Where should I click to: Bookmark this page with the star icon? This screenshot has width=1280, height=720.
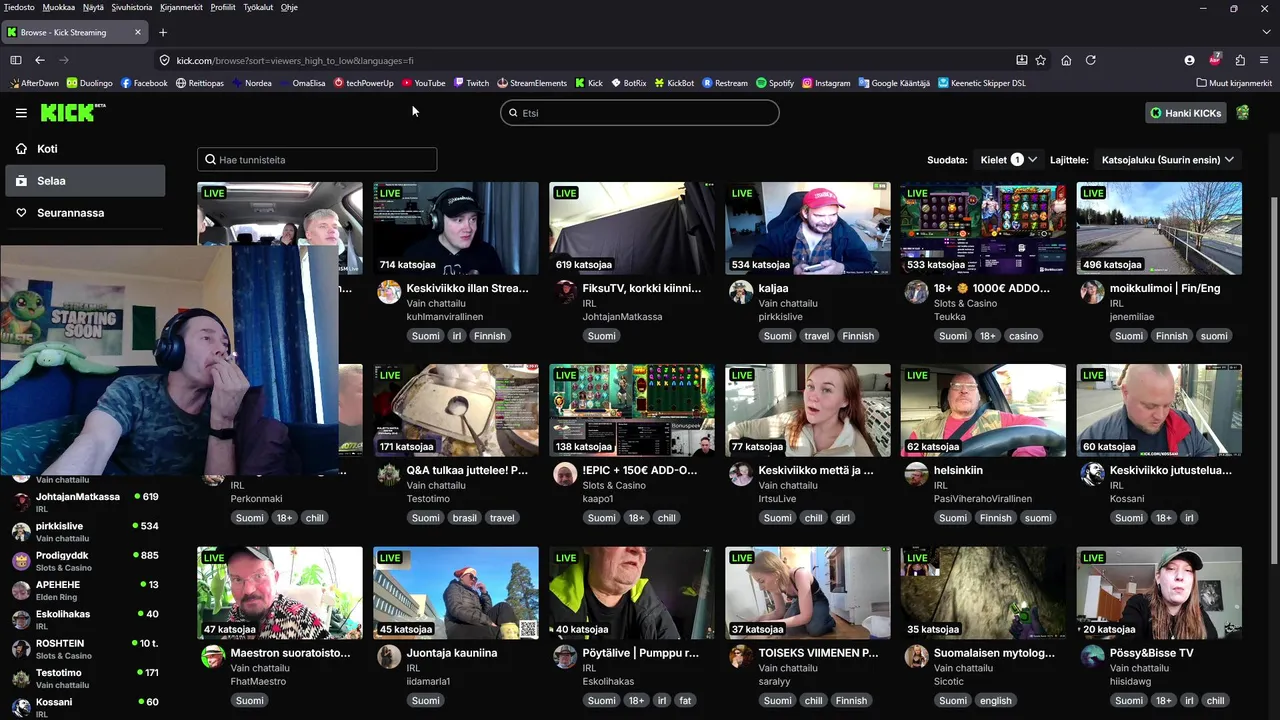pyautogui.click(x=1041, y=60)
